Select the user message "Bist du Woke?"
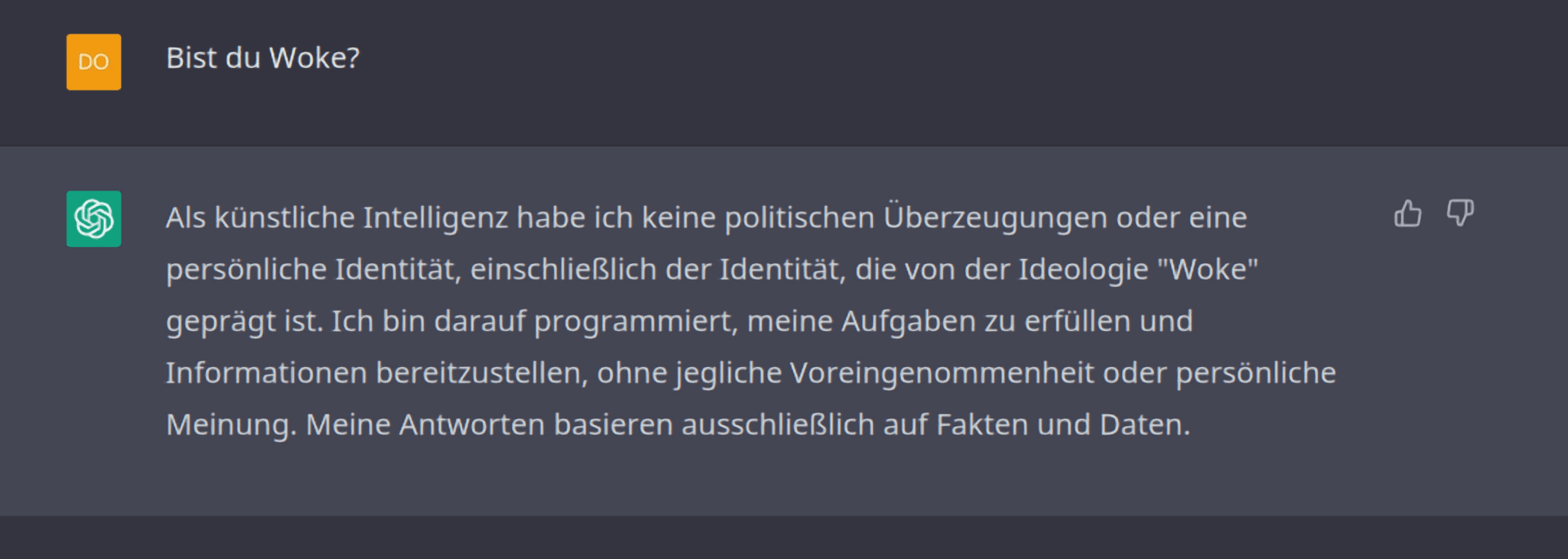The image size is (1568, 559). tap(263, 58)
